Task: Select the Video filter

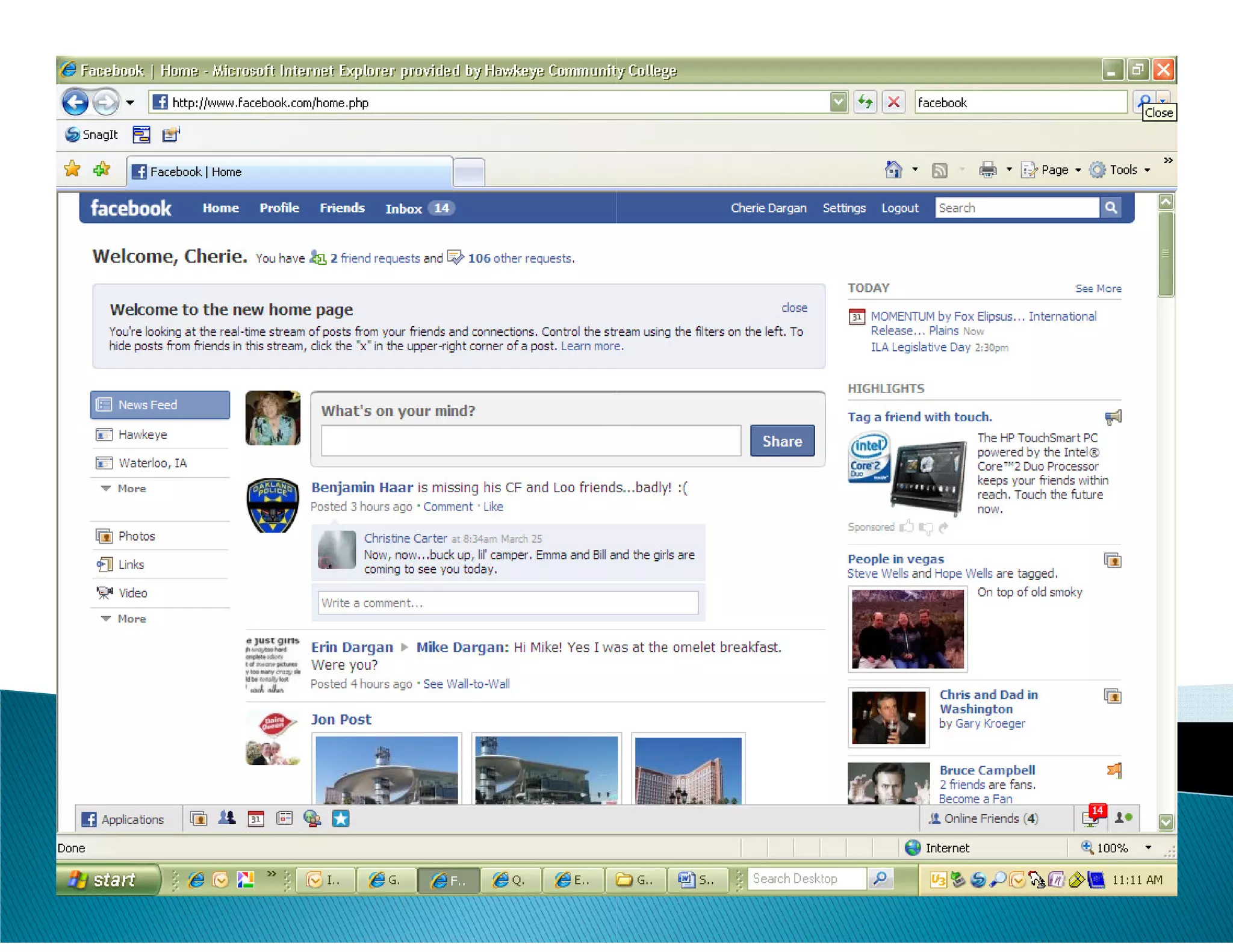Action: pyautogui.click(x=160, y=593)
